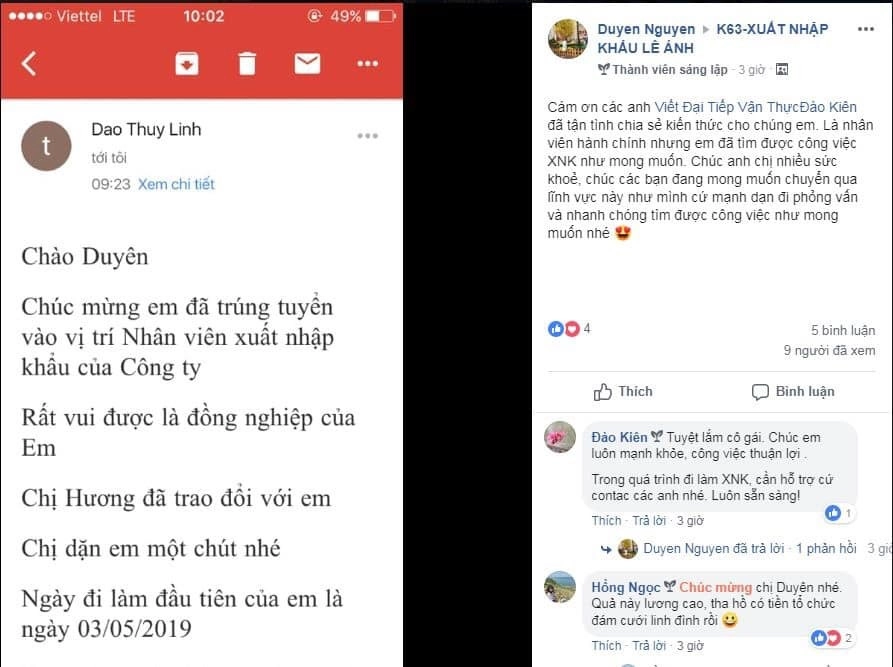The width and height of the screenshot is (893, 667).
Task: Open message options beside Dao Thuy Linh
Action: point(367,136)
